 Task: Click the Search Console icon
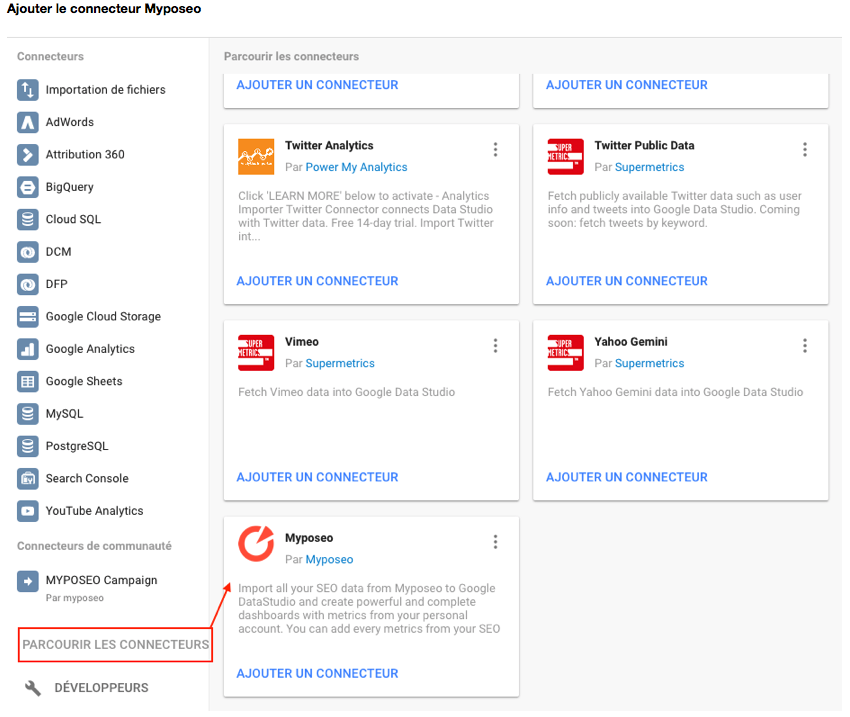point(28,479)
